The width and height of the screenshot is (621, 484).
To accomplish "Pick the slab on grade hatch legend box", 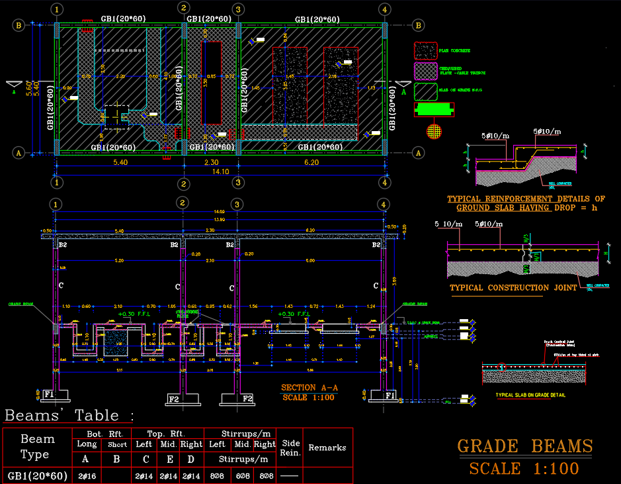I will (x=426, y=92).
